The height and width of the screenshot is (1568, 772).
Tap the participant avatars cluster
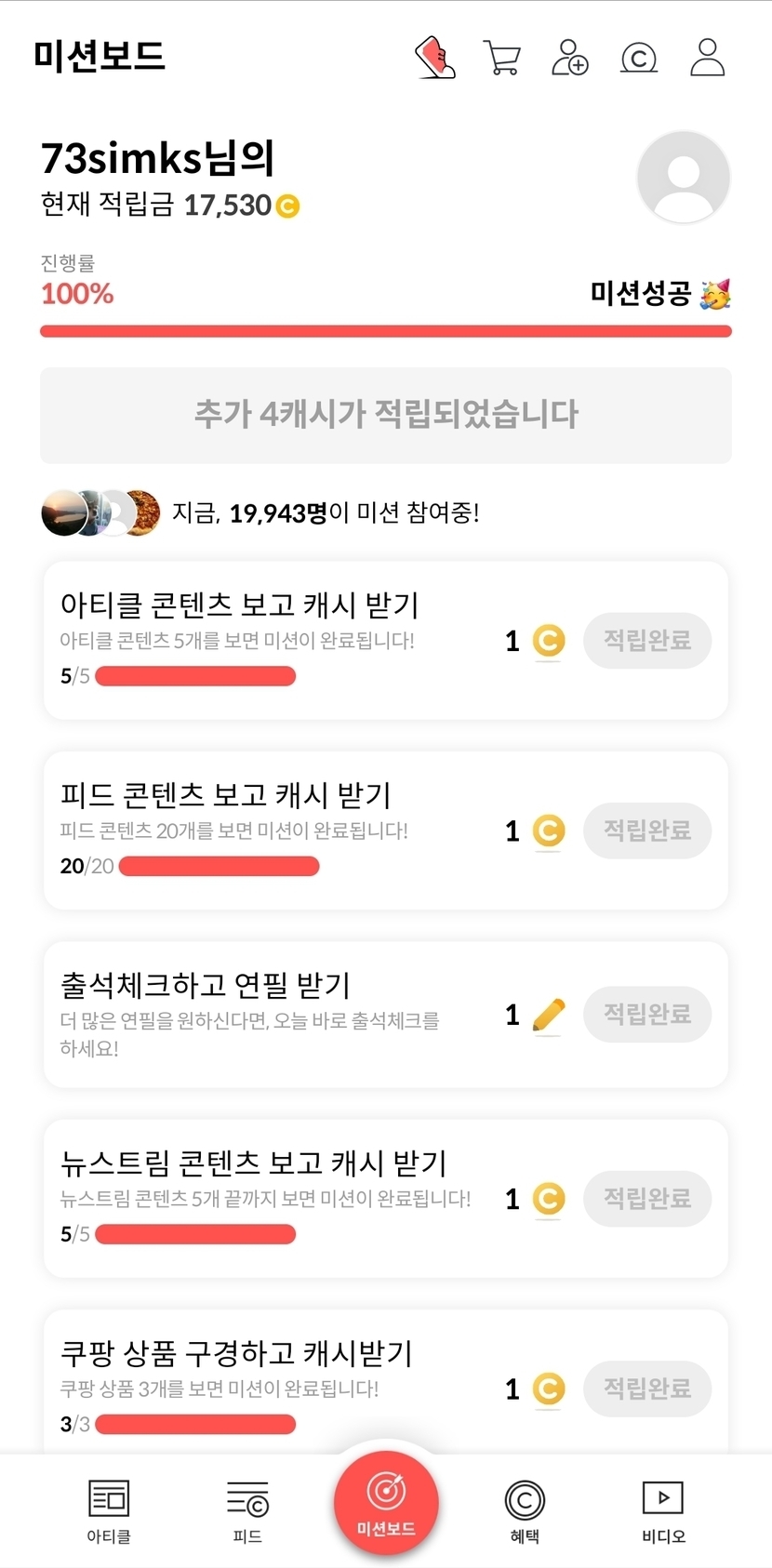point(100,512)
